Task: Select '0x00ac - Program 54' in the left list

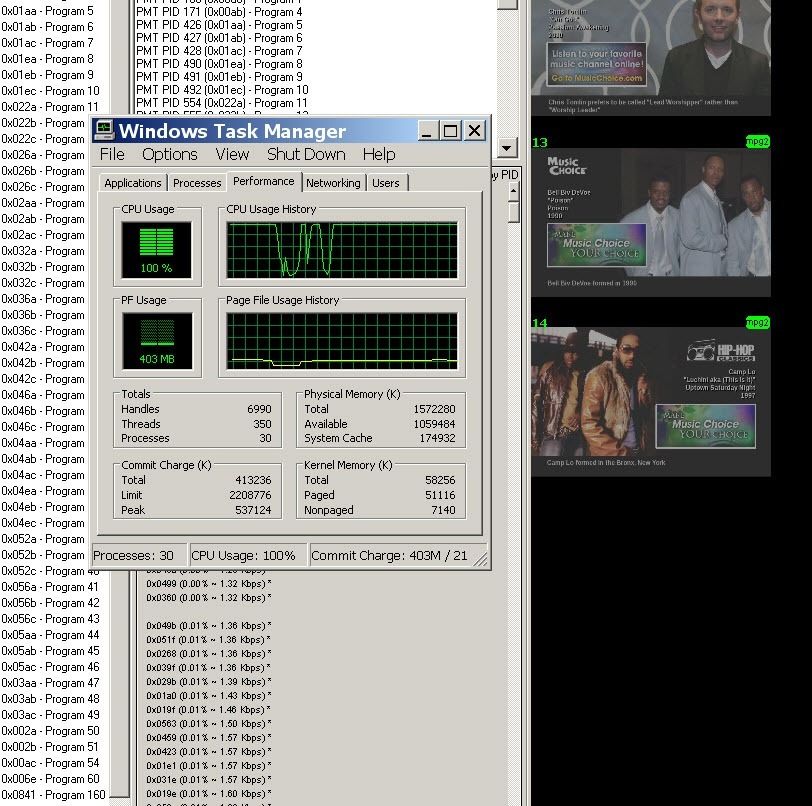Action: click(50, 763)
